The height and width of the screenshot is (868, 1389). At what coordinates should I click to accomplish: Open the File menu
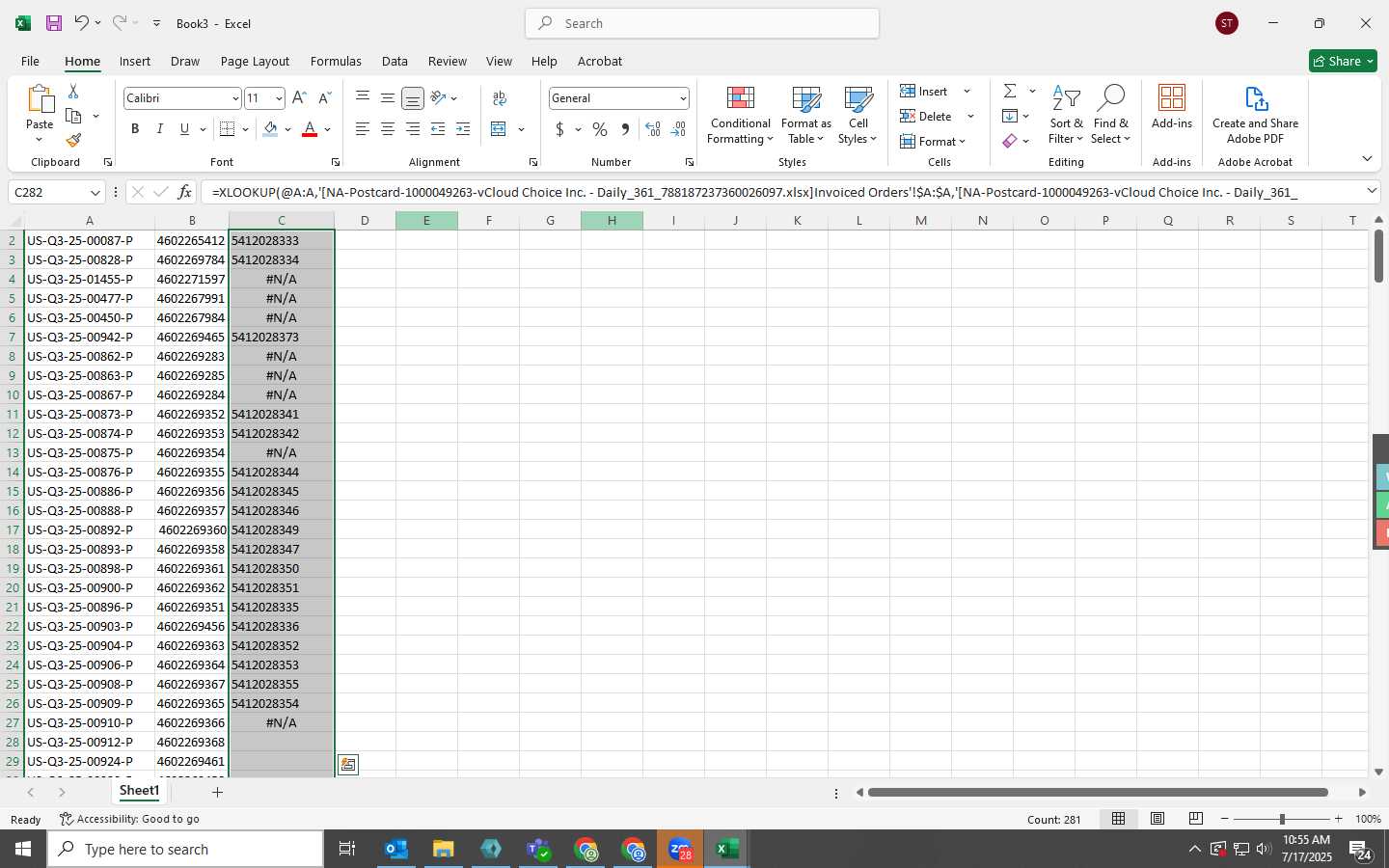click(30, 61)
